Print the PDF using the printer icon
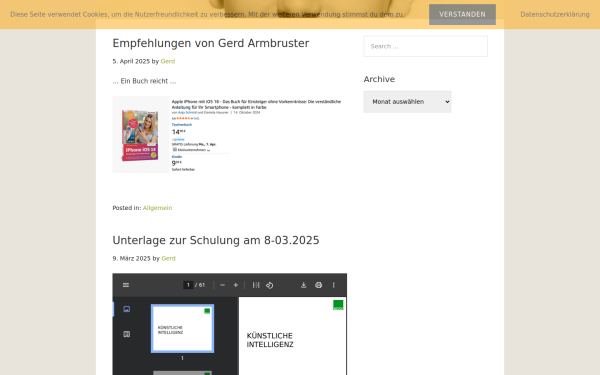Screen dimensions: 600x375 click(x=318, y=285)
